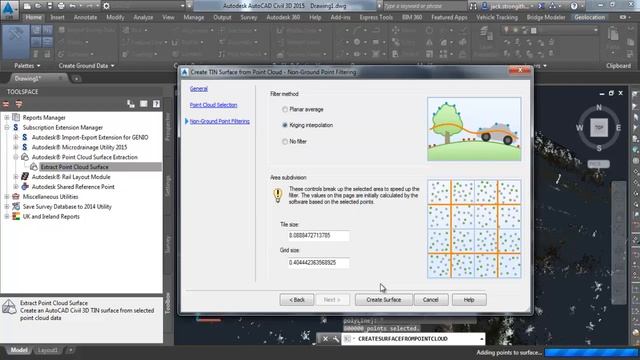Image resolution: width=640 pixels, height=360 pixels.
Task: Click the Plot printer icon in quick access toolbar
Action: pos(61,6)
